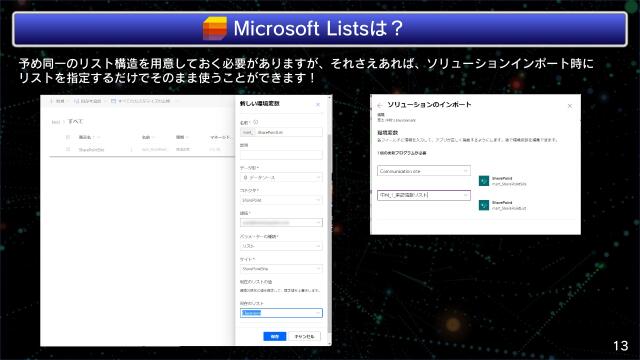Click the info icon next to the 名前 label
The image size is (640, 360).
pos(256,122)
